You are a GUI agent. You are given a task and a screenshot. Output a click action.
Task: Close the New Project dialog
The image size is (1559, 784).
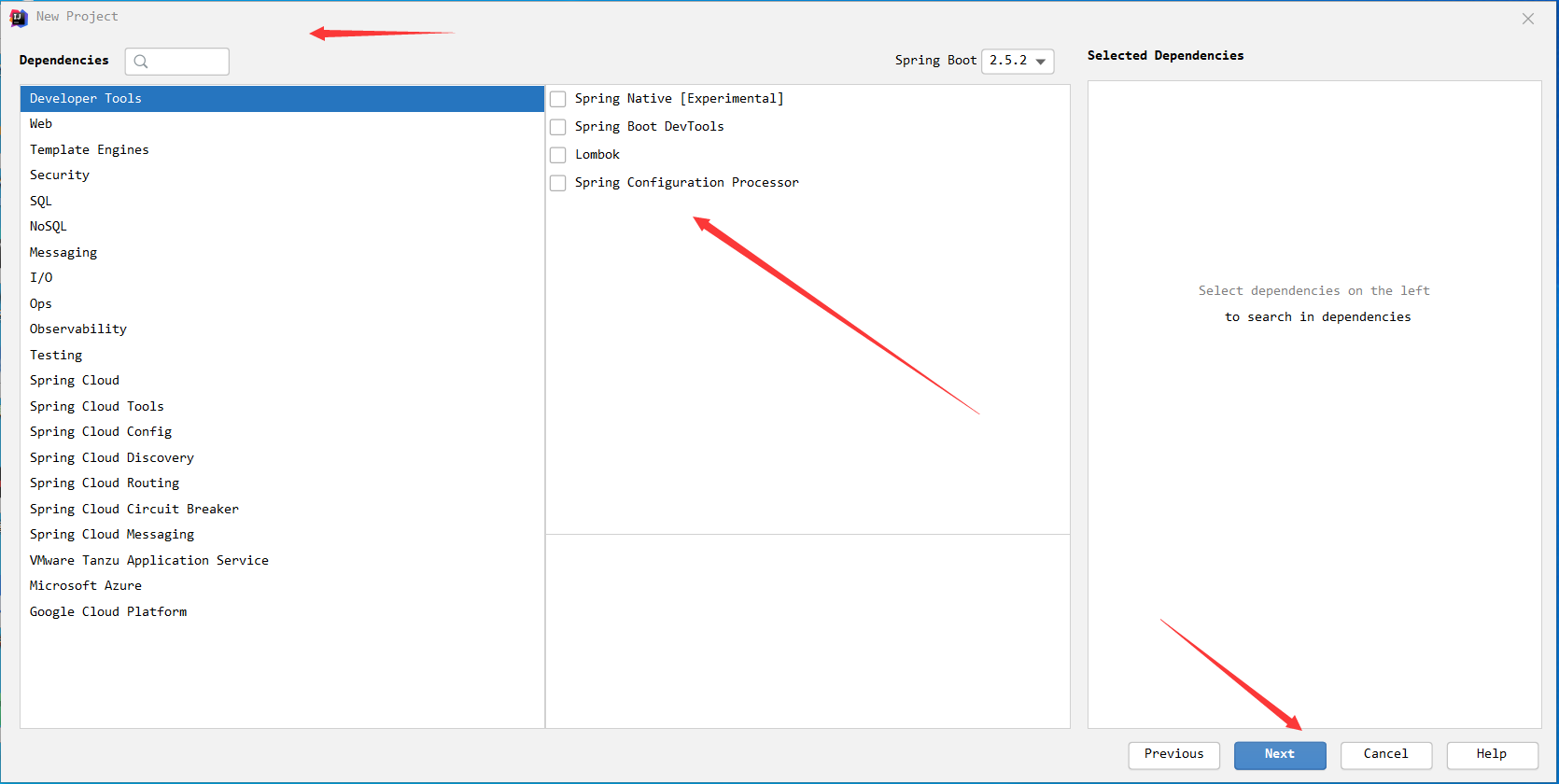coord(1527,19)
